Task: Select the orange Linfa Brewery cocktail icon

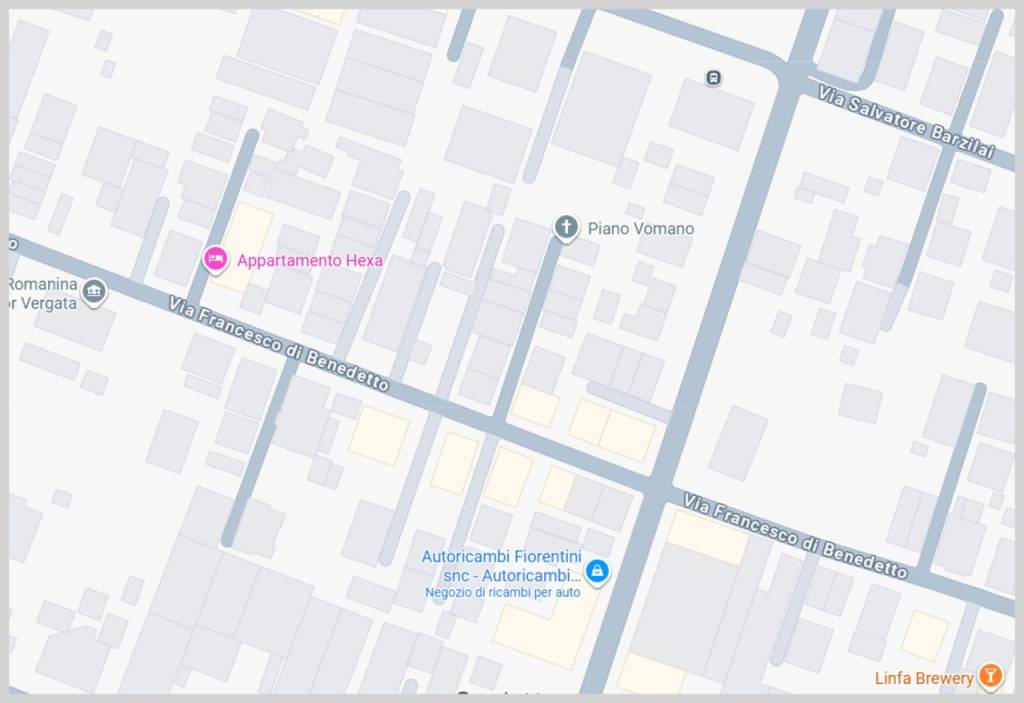Action: click(x=990, y=676)
